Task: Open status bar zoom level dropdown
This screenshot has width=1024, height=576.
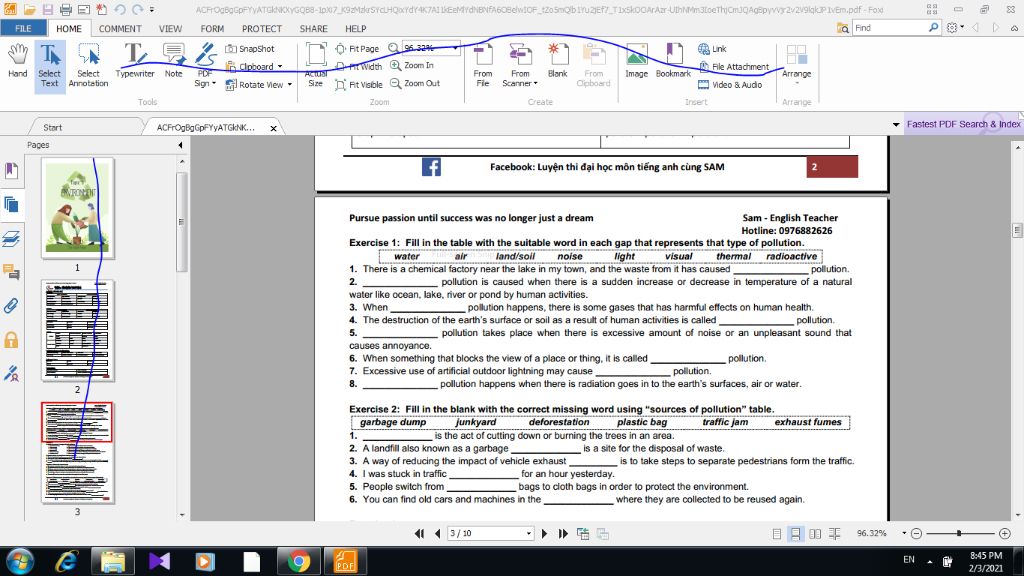Action: pos(904,534)
